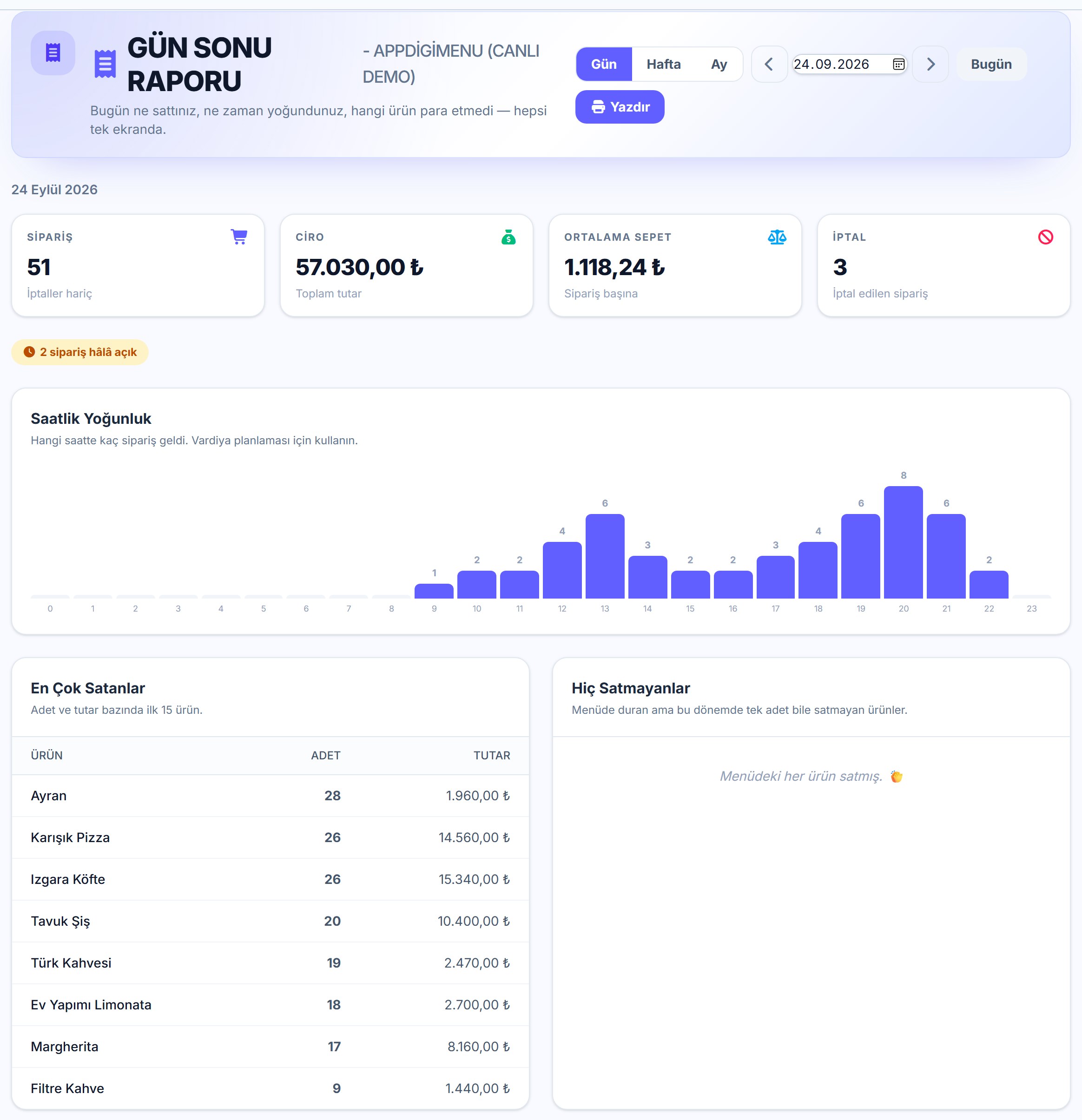Click the TUTAR column header
The height and width of the screenshot is (1120, 1082).
tap(492, 756)
